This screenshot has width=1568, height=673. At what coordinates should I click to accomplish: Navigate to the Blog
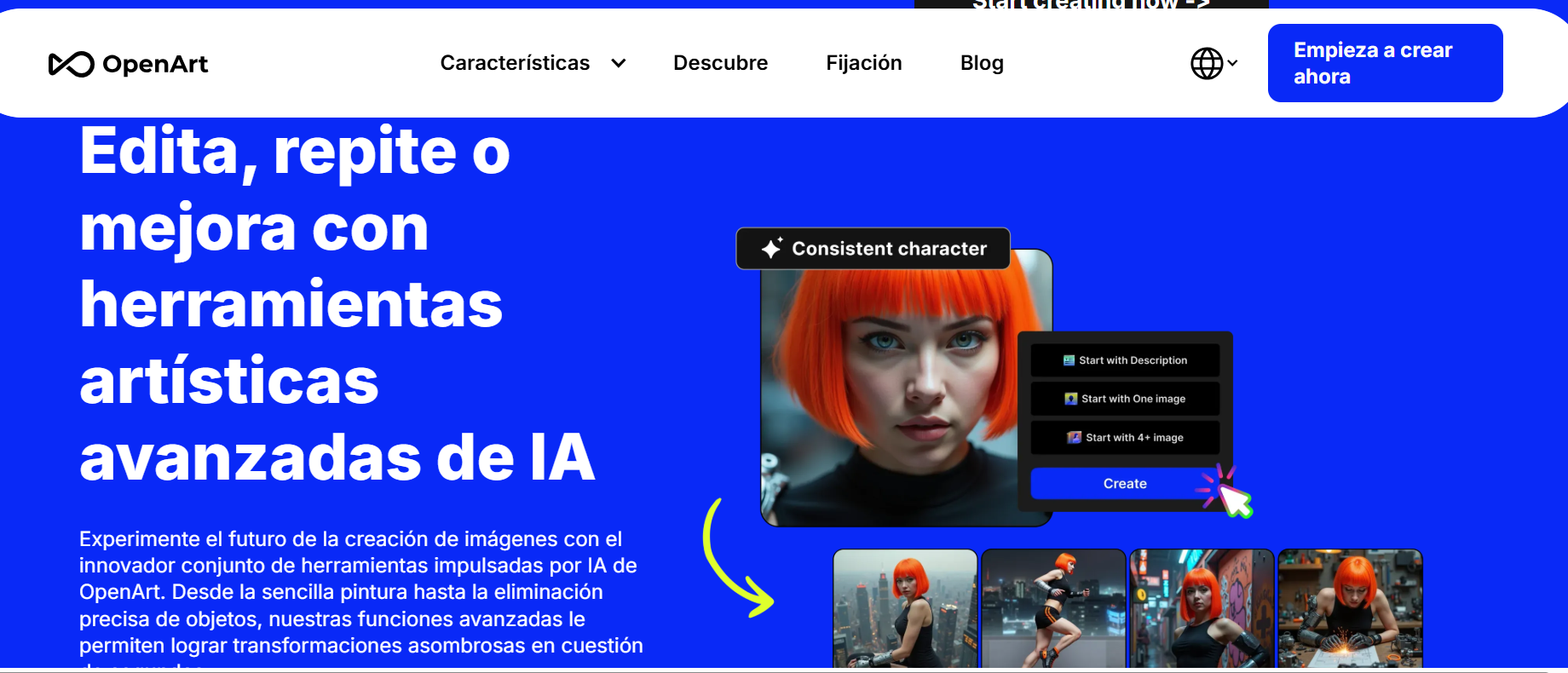tap(982, 63)
